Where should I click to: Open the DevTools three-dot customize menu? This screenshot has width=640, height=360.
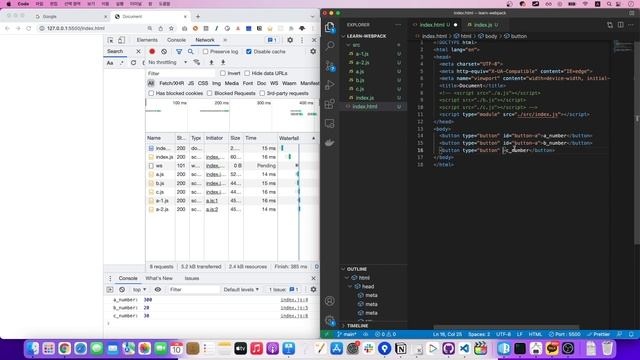[x=302, y=40]
